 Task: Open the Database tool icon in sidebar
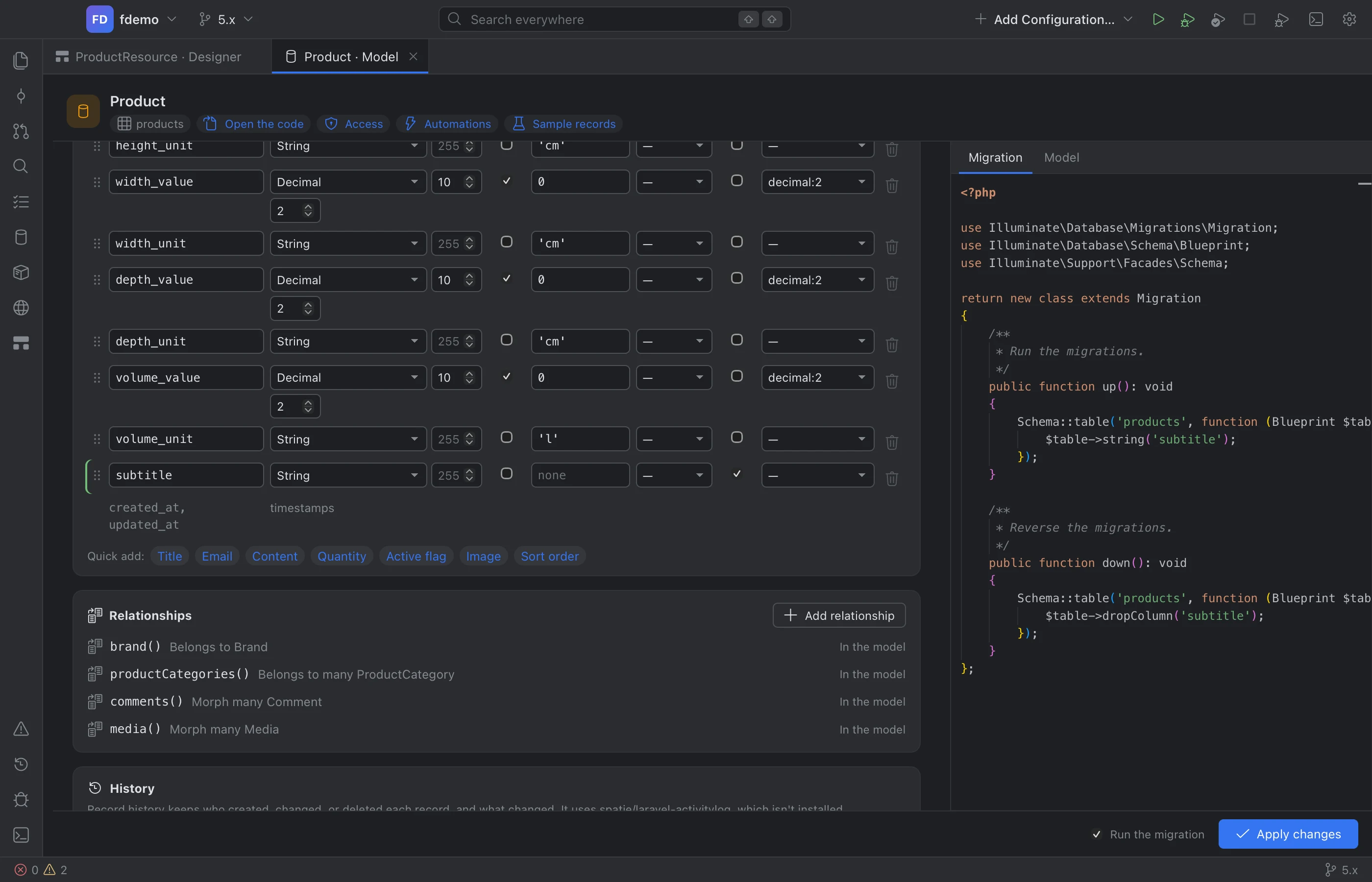pyautogui.click(x=21, y=237)
